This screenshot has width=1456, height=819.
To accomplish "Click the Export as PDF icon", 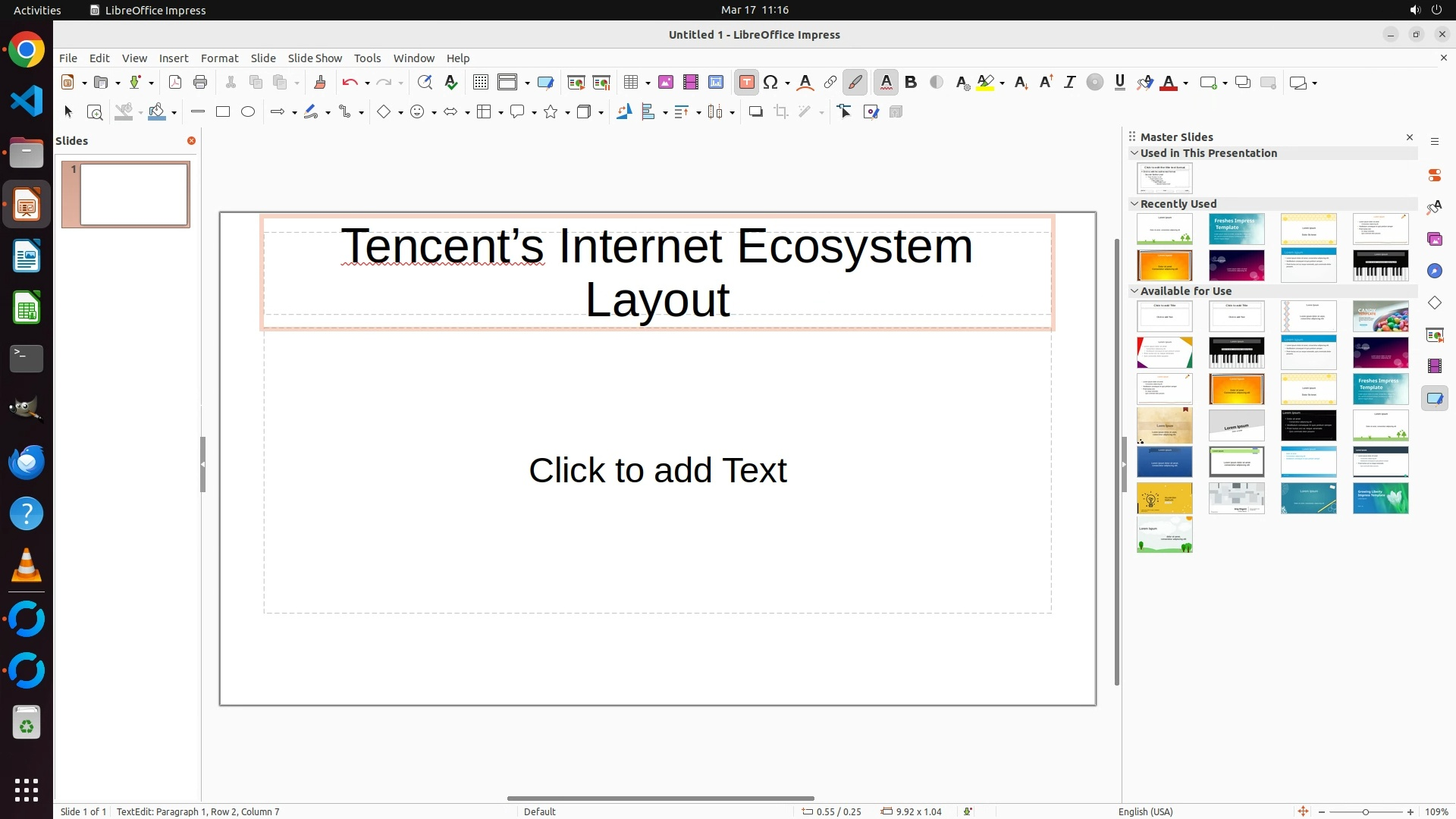I will point(175,83).
